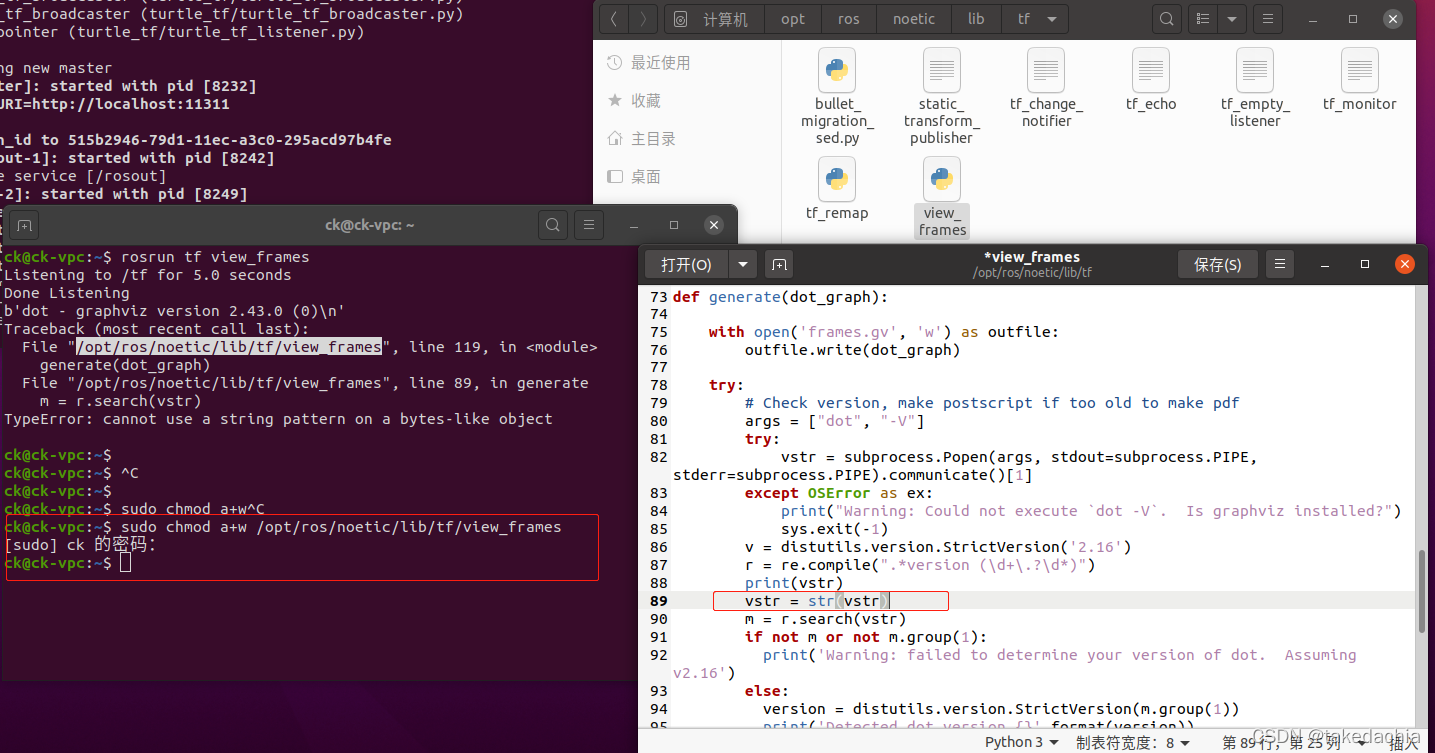Select the tf_change_notifier file icon
The width and height of the screenshot is (1435, 753).
tap(1046, 71)
